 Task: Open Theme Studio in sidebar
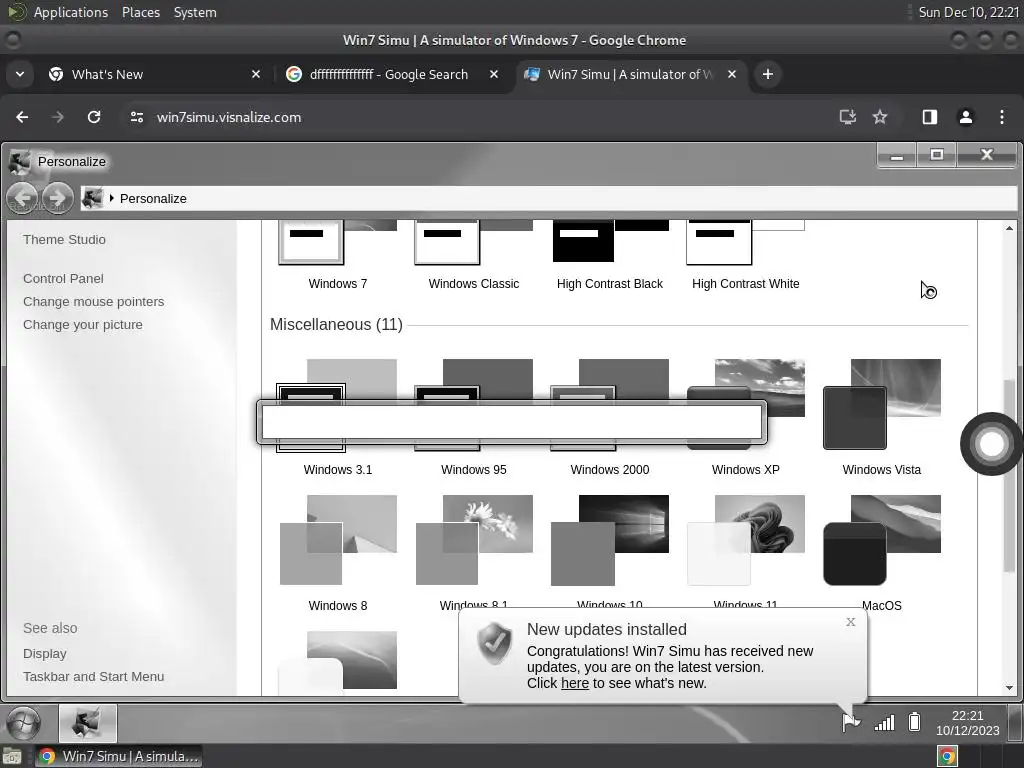pyautogui.click(x=64, y=240)
